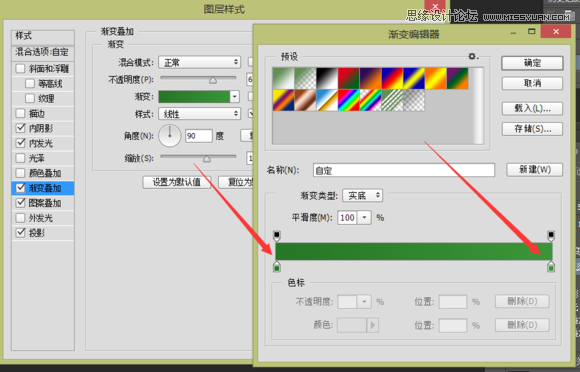Select the violet-to-orange gradient preset

[x=371, y=78]
